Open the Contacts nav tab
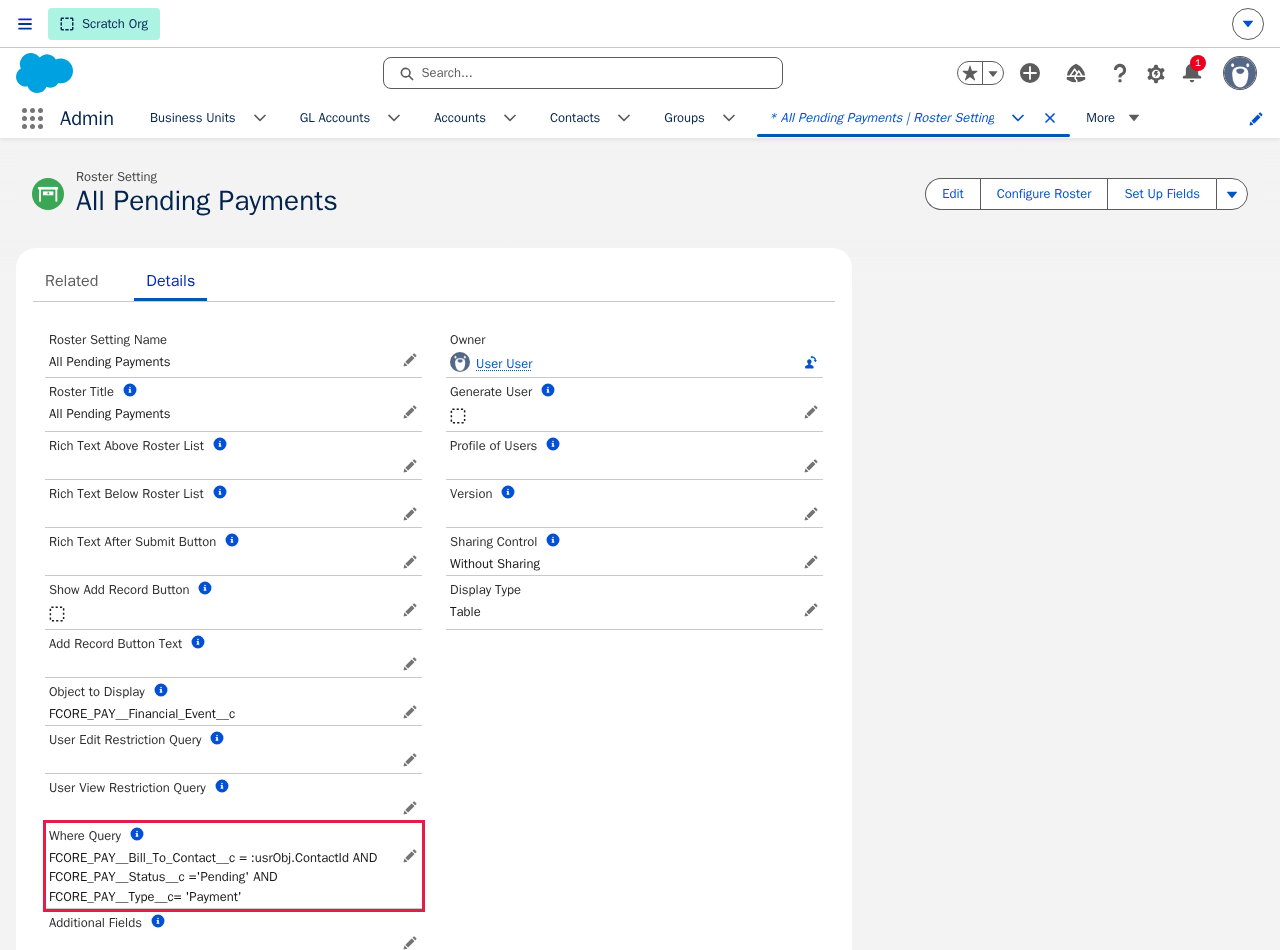Image resolution: width=1280 pixels, height=950 pixels. [x=575, y=118]
